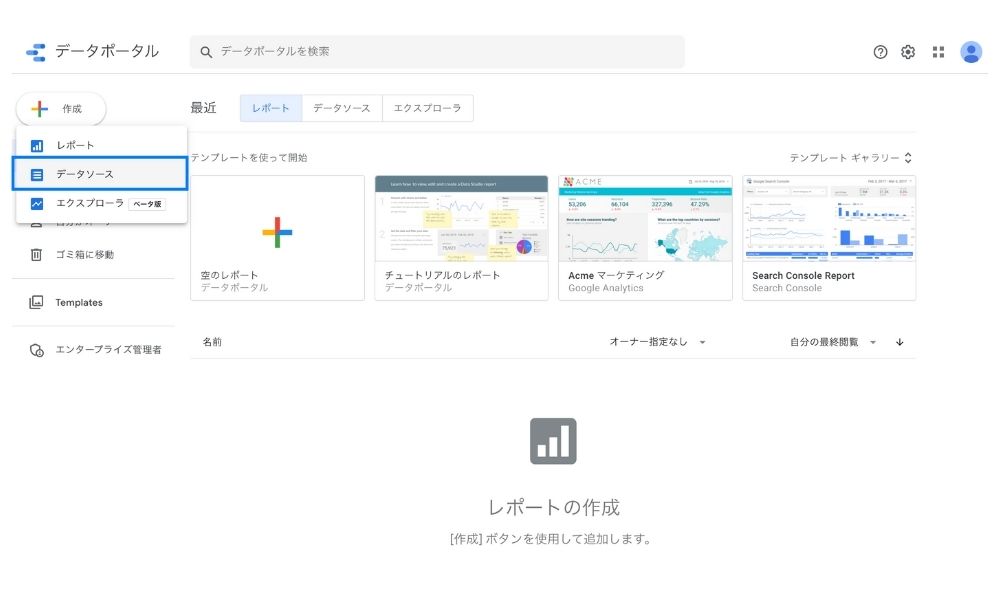Click the trash can icon in the sidebar
Screen dimensions: 1000x600
(36, 255)
